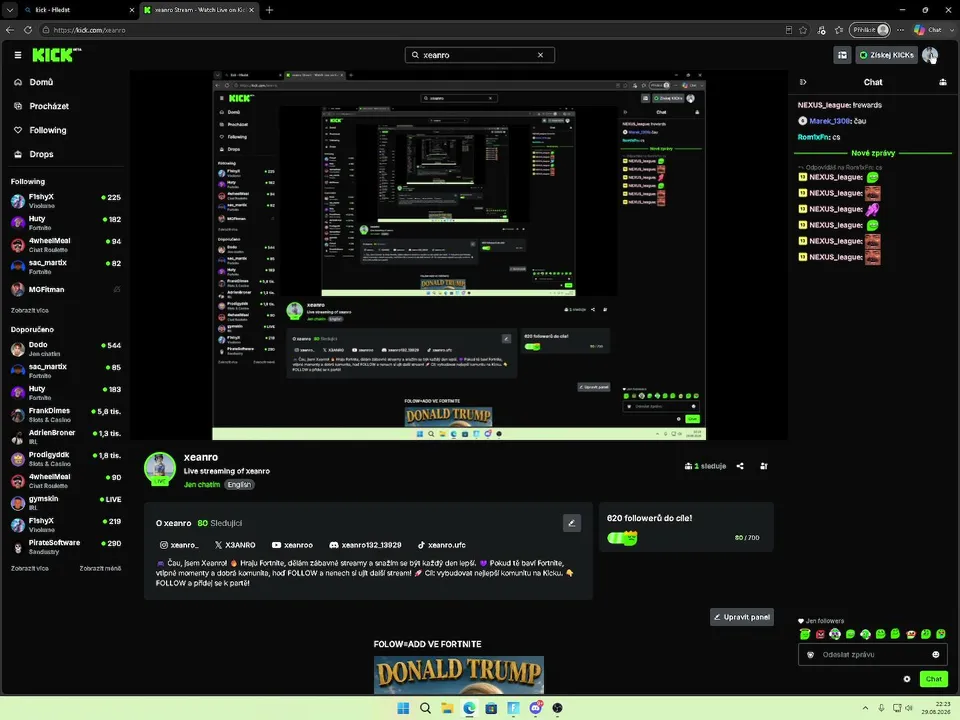Click into the xeanro search box
Image resolution: width=960 pixels, height=720 pixels.
(x=479, y=55)
